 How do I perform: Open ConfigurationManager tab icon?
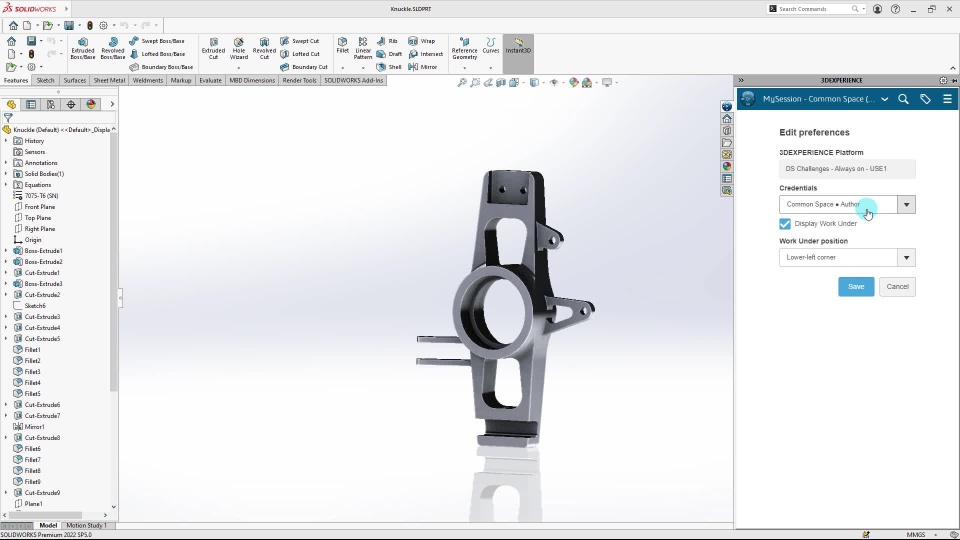tap(51, 105)
